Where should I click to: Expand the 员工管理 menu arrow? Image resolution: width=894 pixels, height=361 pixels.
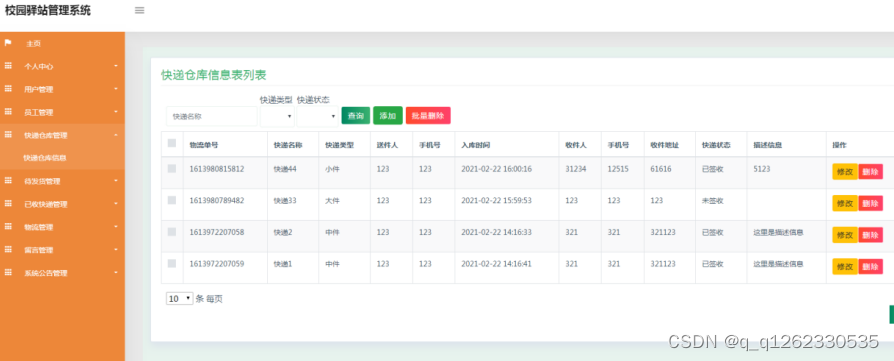(116, 112)
